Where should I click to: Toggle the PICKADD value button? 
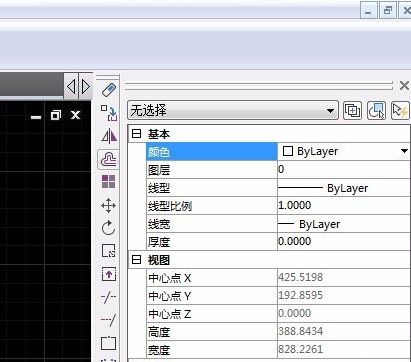pos(352,110)
